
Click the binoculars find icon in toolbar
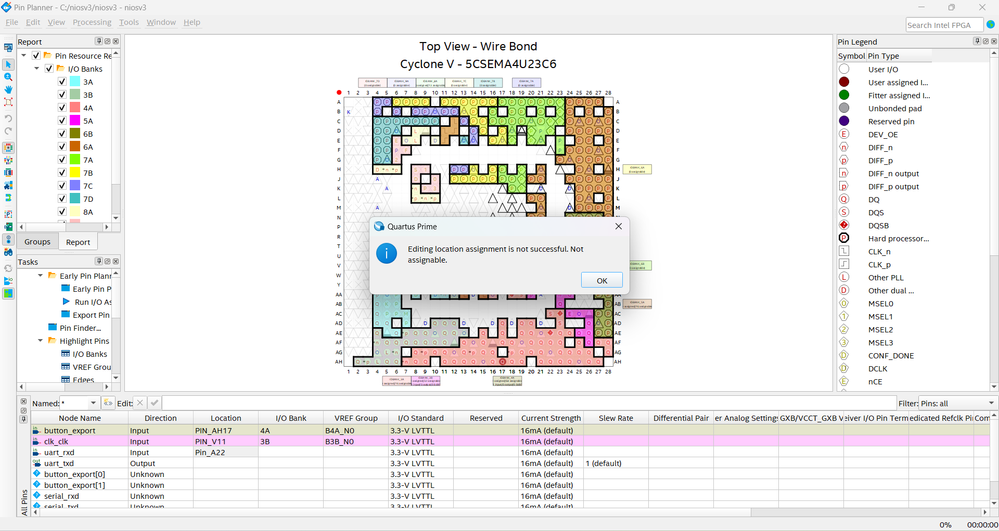[x=8, y=252]
